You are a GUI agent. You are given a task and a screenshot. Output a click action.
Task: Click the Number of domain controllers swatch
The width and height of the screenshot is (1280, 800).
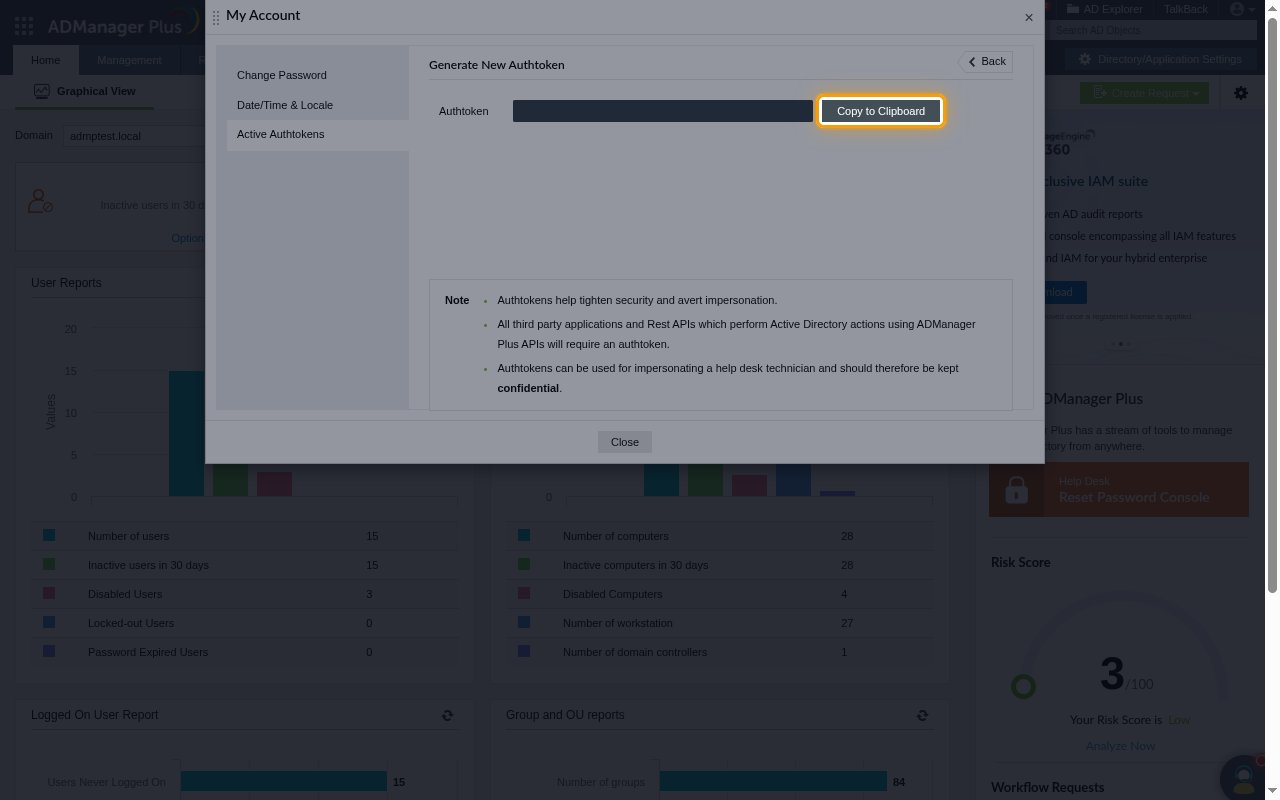pyautogui.click(x=524, y=652)
